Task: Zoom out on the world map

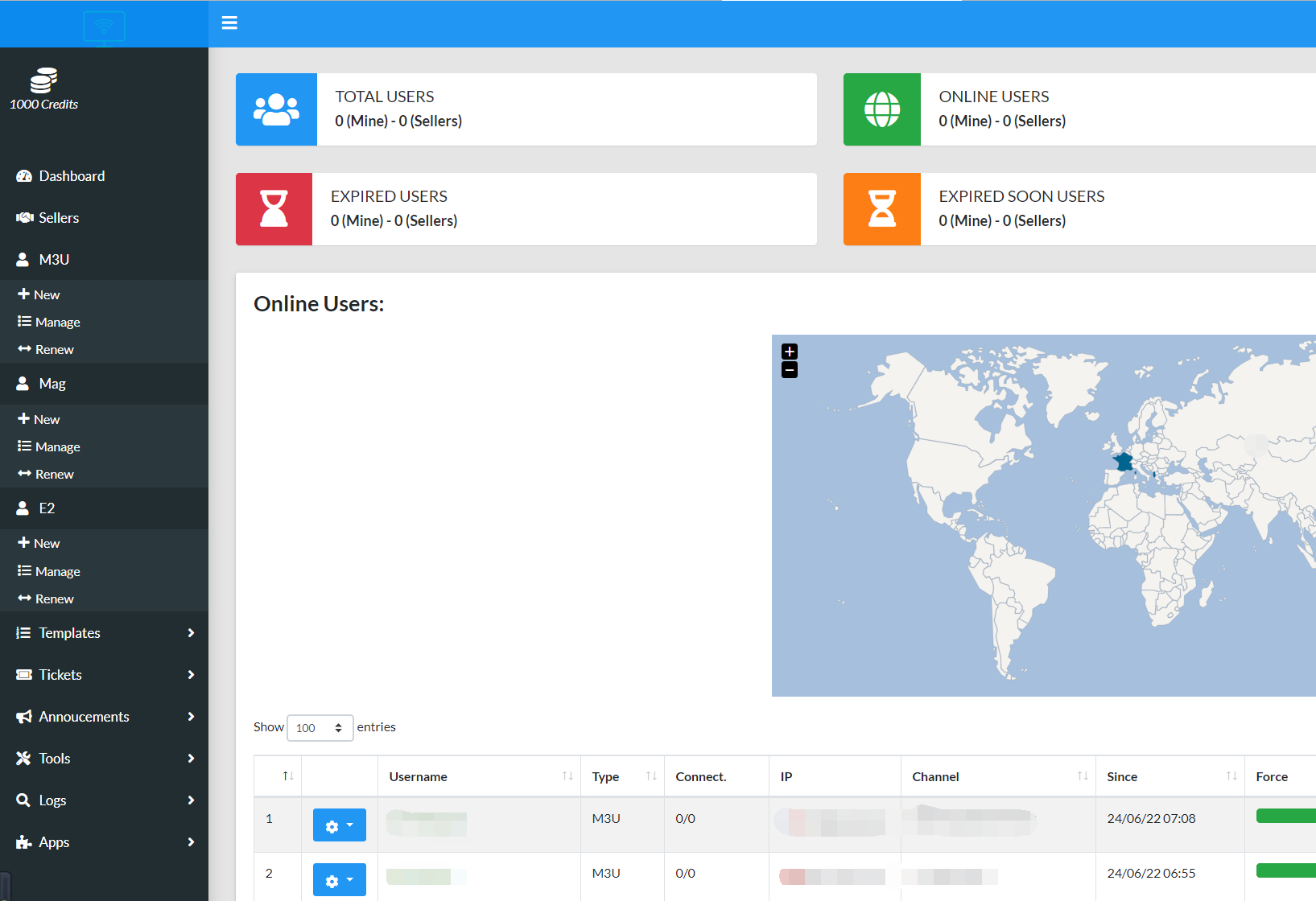Action: (790, 370)
